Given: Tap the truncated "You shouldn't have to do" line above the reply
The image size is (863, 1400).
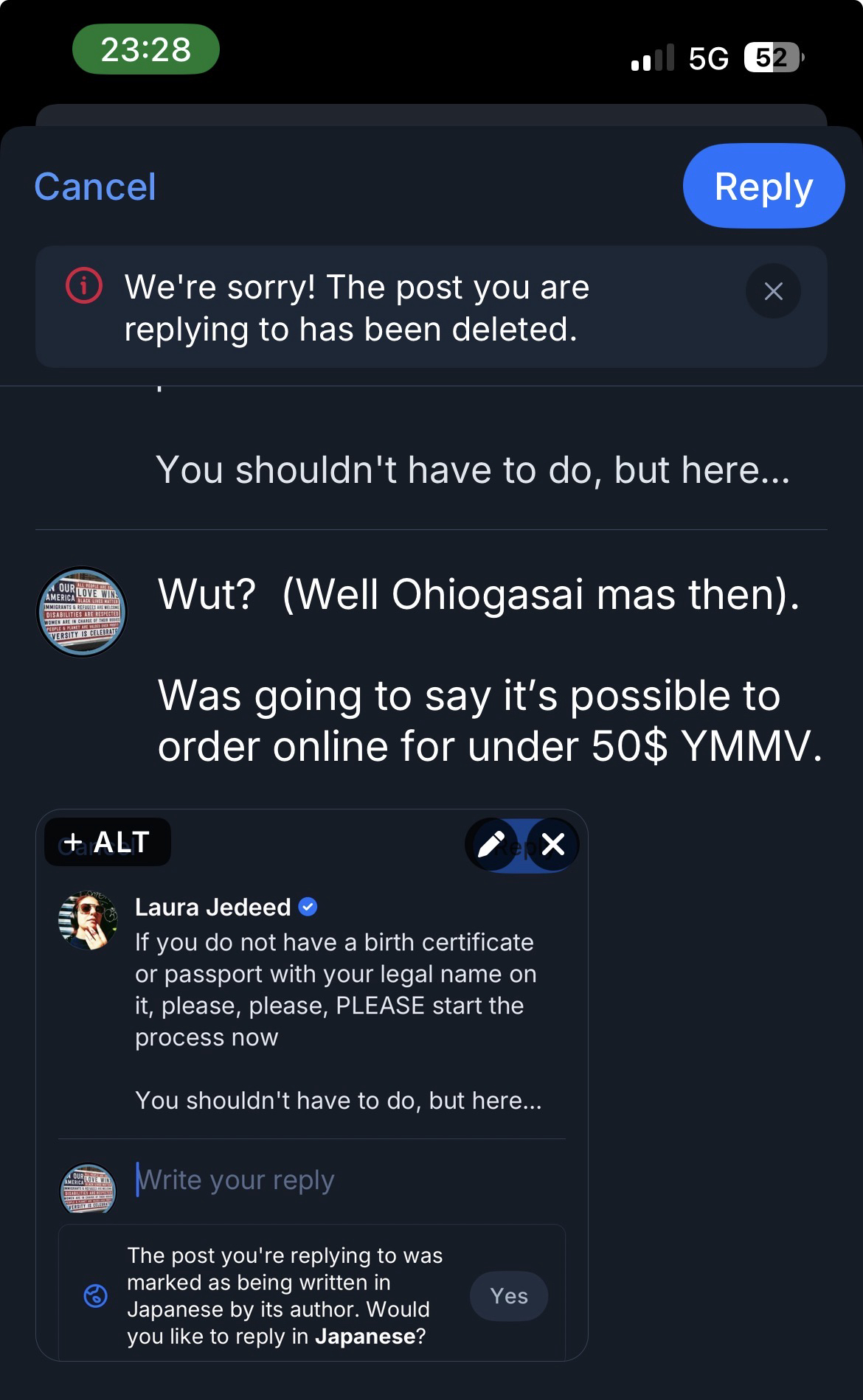Looking at the screenshot, I should (x=472, y=470).
